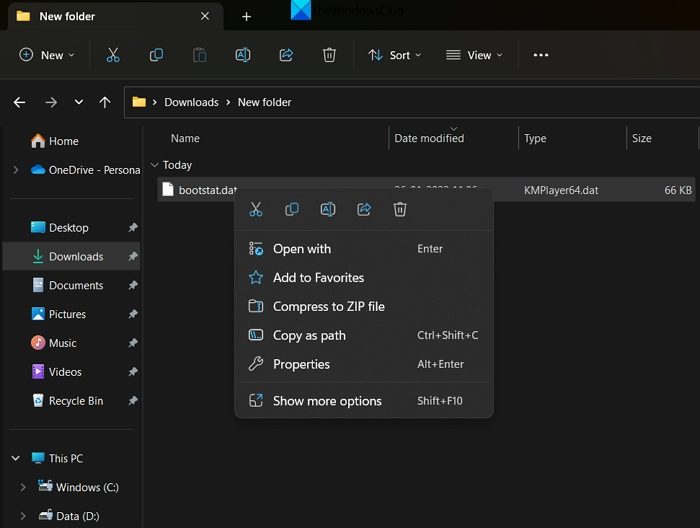Expand the Windows (C:) drive tree
The image size is (700, 528).
coord(23,487)
